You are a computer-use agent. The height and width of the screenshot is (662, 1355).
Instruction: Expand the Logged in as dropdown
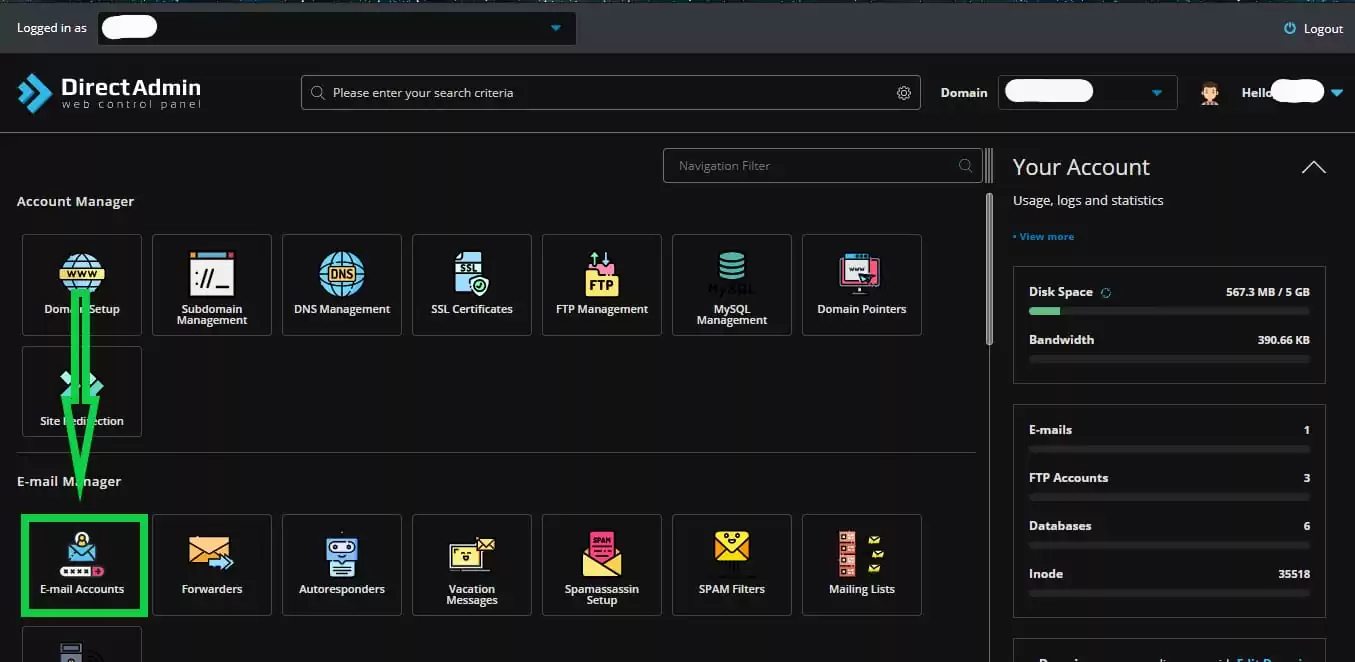pyautogui.click(x=556, y=28)
